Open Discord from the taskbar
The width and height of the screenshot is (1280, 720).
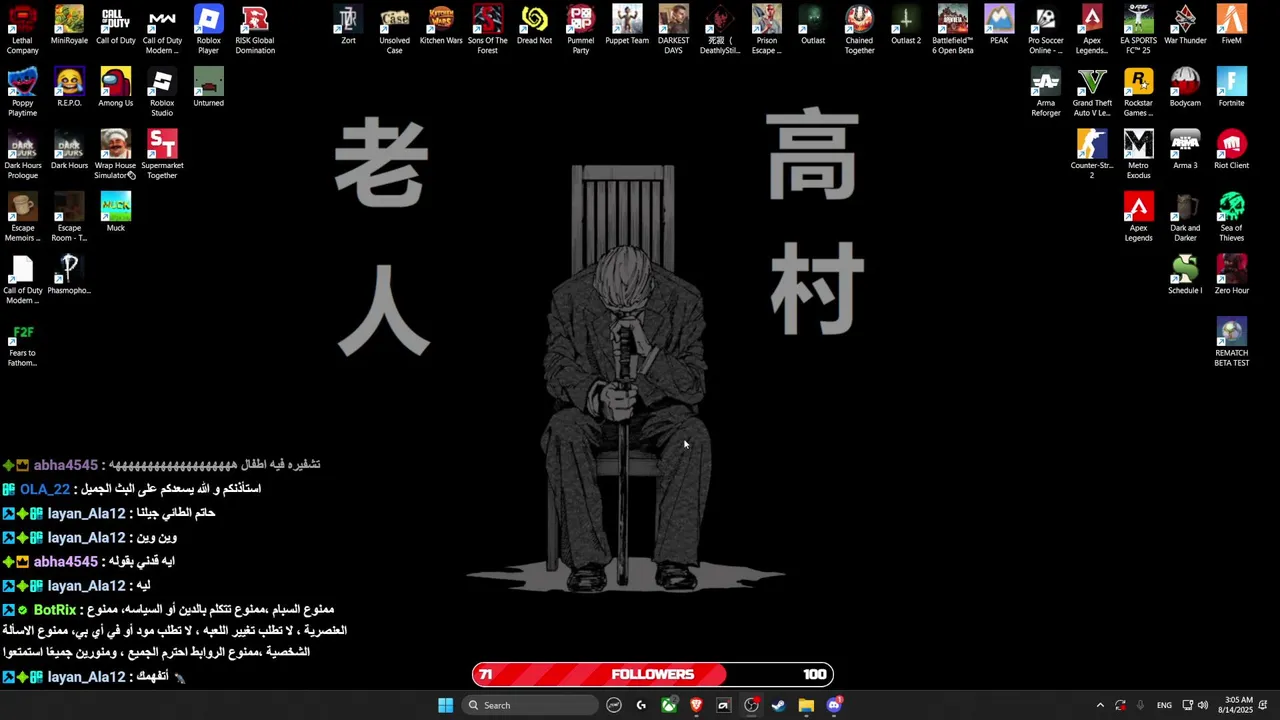coord(834,705)
